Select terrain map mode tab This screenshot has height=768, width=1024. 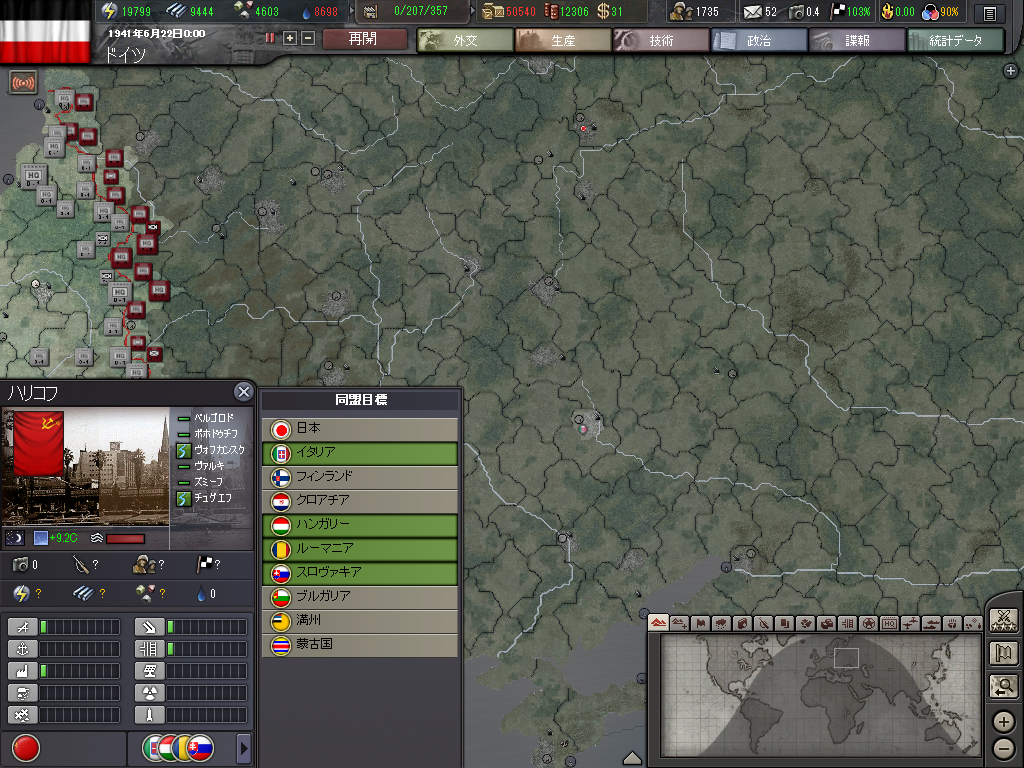click(x=658, y=623)
